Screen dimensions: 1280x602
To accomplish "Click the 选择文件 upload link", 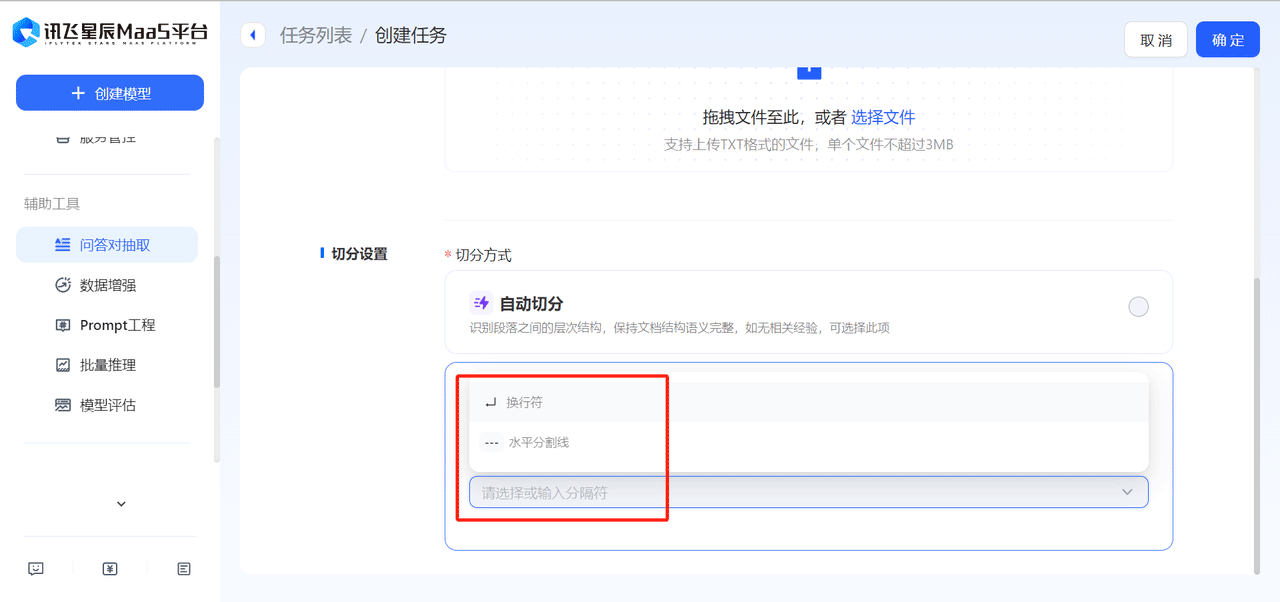I will point(883,117).
